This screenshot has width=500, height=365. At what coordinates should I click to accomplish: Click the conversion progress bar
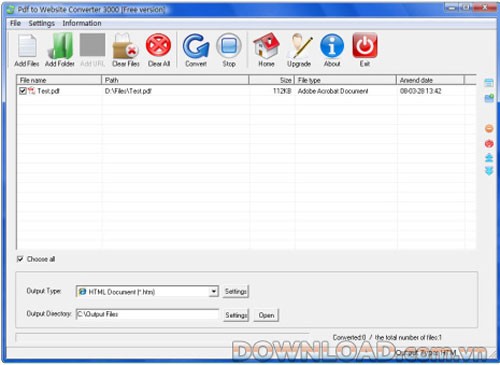[x=162, y=337]
